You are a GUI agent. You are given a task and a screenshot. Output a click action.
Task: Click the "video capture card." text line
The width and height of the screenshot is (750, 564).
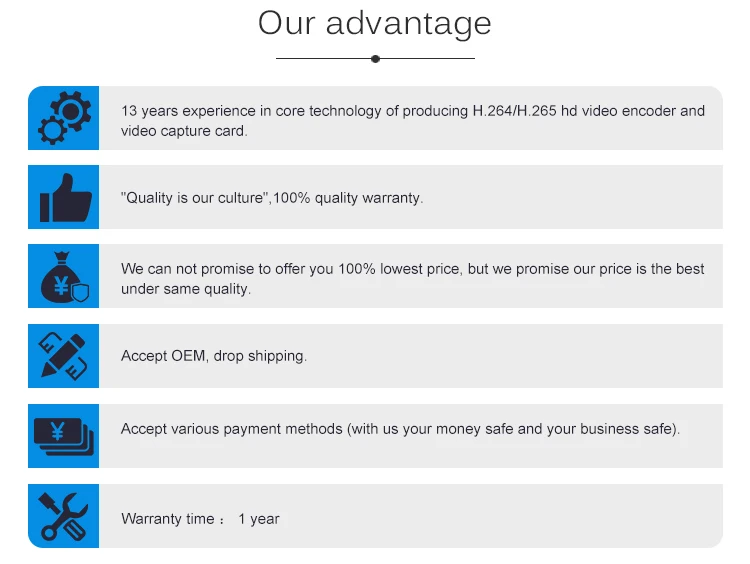[184, 131]
